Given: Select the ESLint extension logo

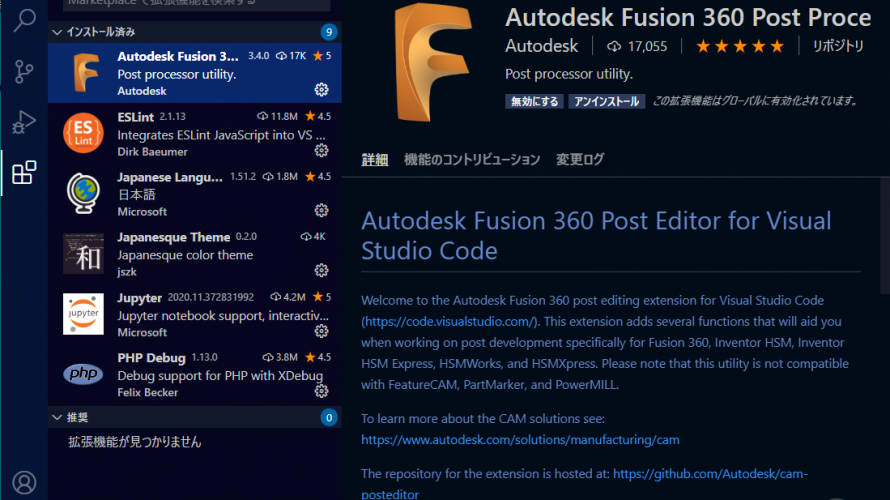Looking at the screenshot, I should coord(83,133).
